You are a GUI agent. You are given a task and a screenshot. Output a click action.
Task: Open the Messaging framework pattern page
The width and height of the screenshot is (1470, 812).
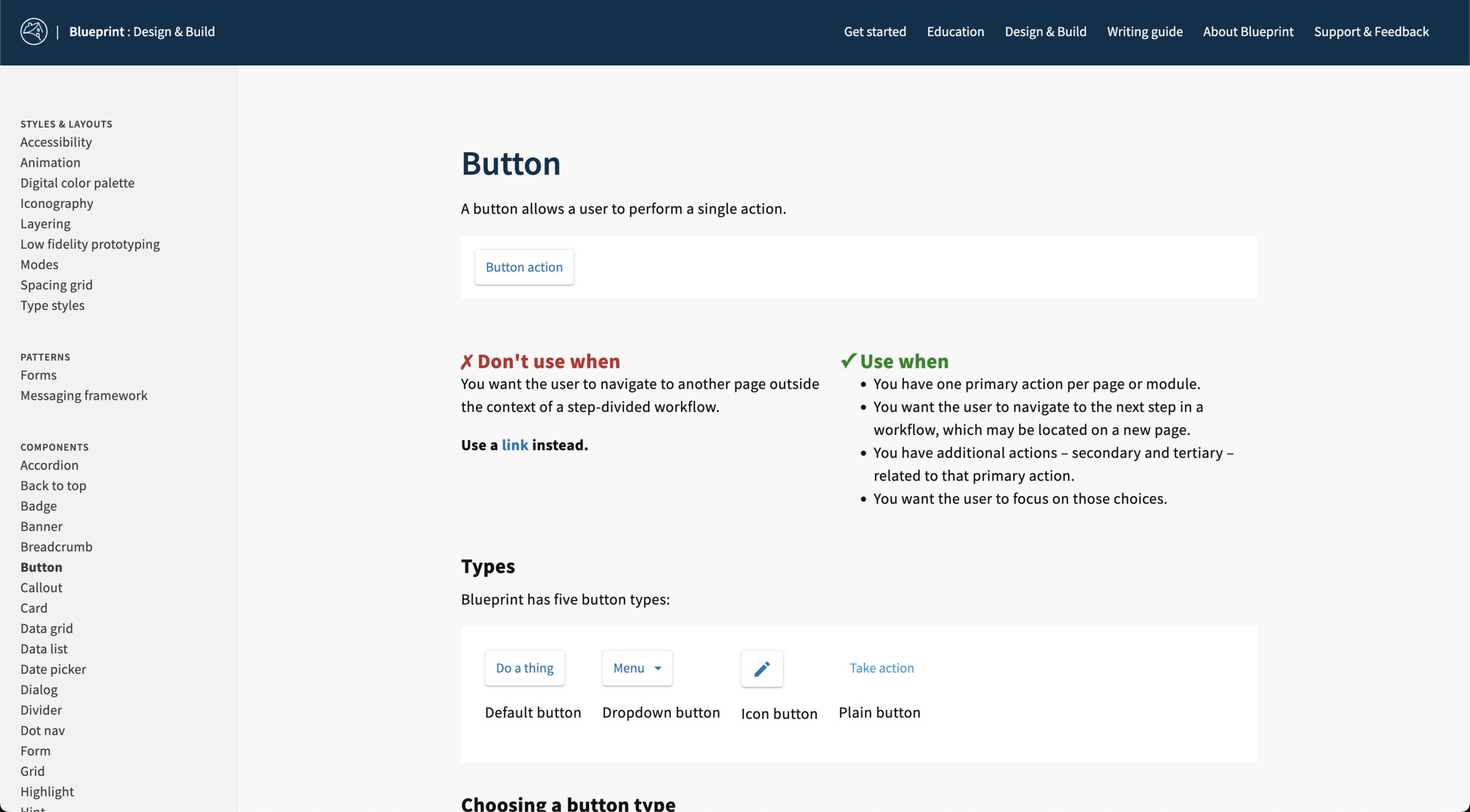84,395
